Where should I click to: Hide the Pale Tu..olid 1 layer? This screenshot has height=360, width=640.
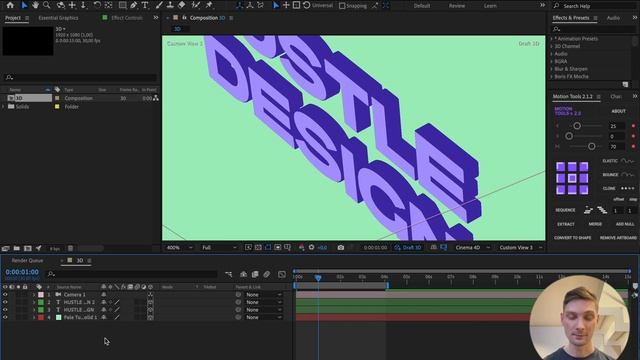[5, 317]
